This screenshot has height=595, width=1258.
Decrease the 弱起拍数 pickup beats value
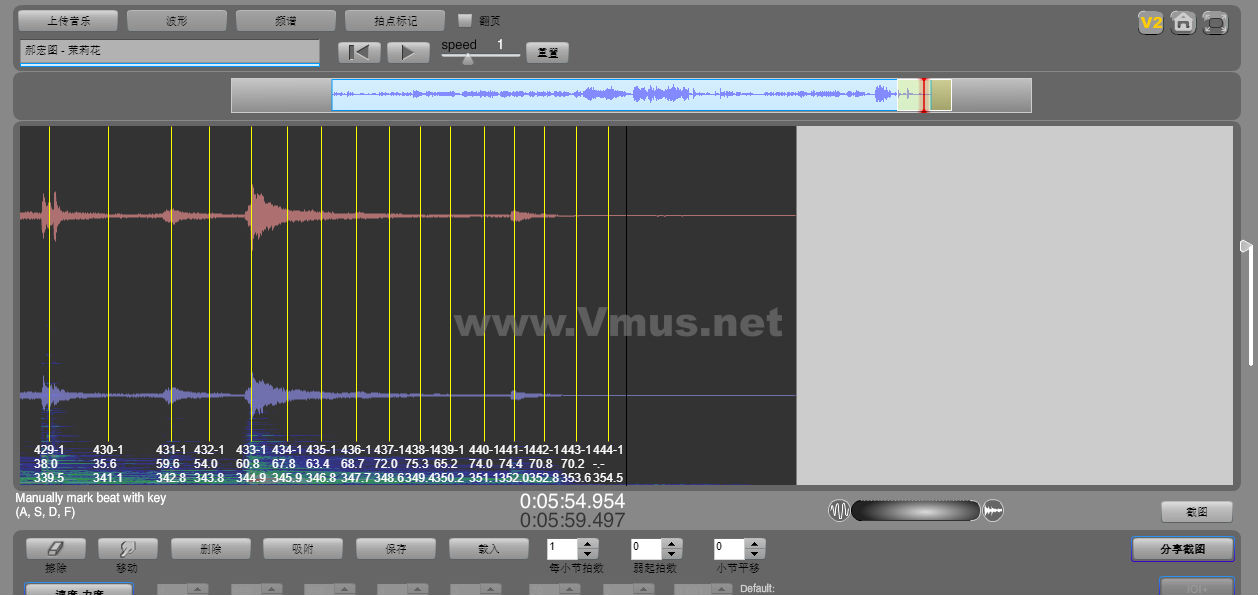[672, 554]
